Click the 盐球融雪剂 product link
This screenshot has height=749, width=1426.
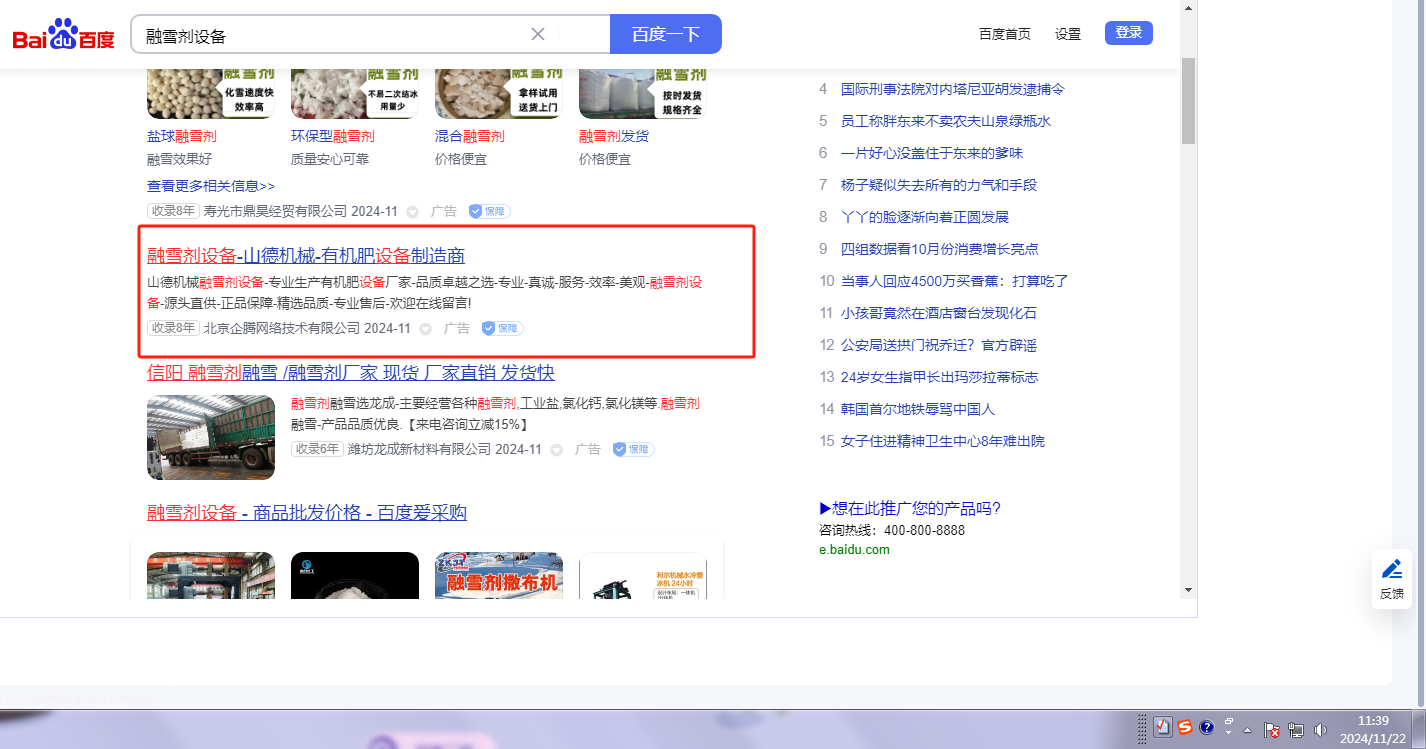[182, 136]
